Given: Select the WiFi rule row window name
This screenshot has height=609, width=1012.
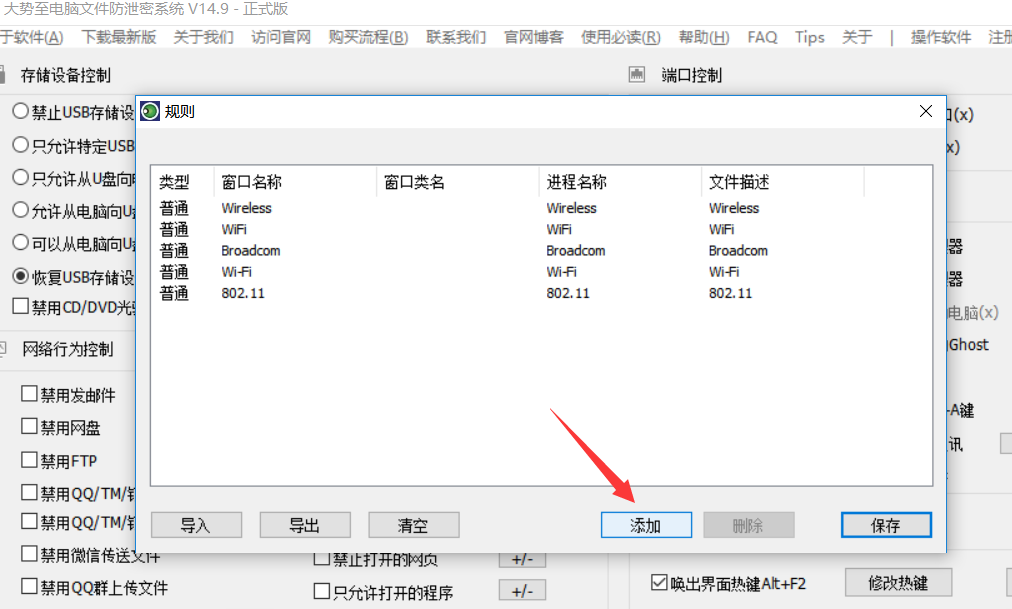Looking at the screenshot, I should coord(234,230).
